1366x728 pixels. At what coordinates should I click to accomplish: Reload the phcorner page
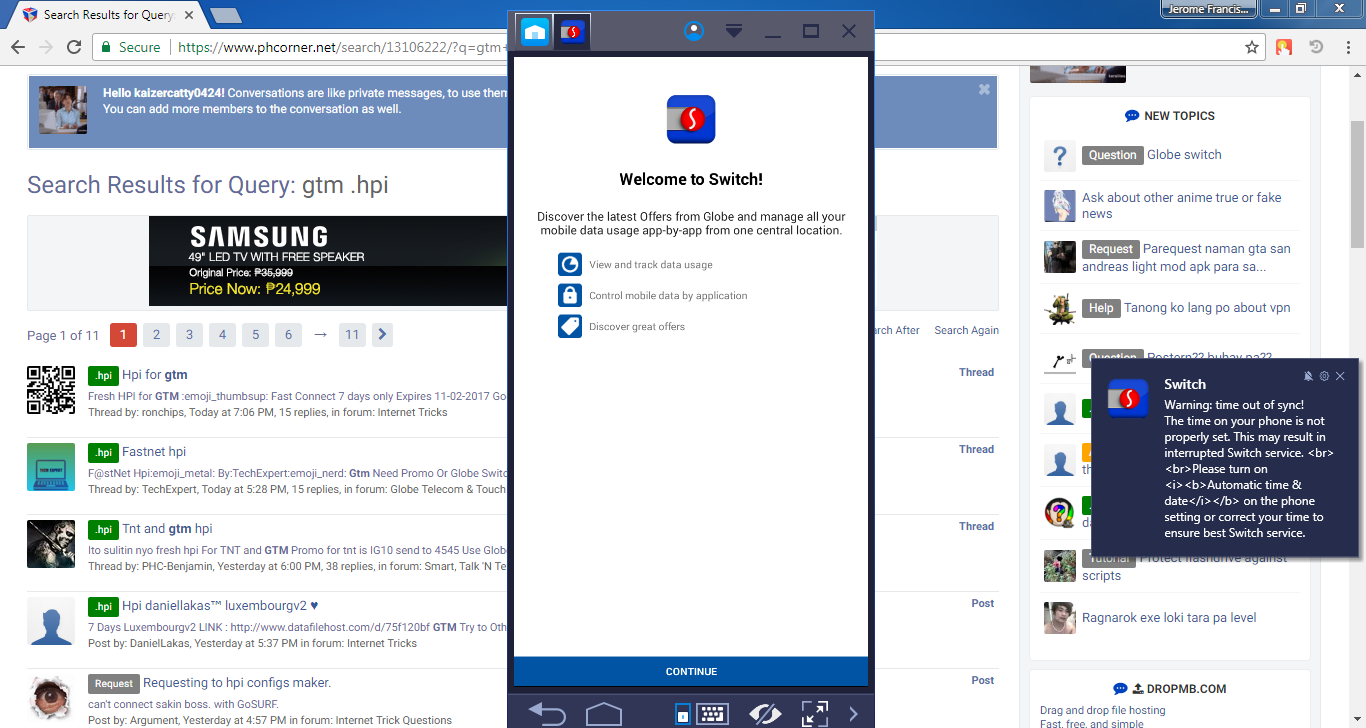point(74,47)
